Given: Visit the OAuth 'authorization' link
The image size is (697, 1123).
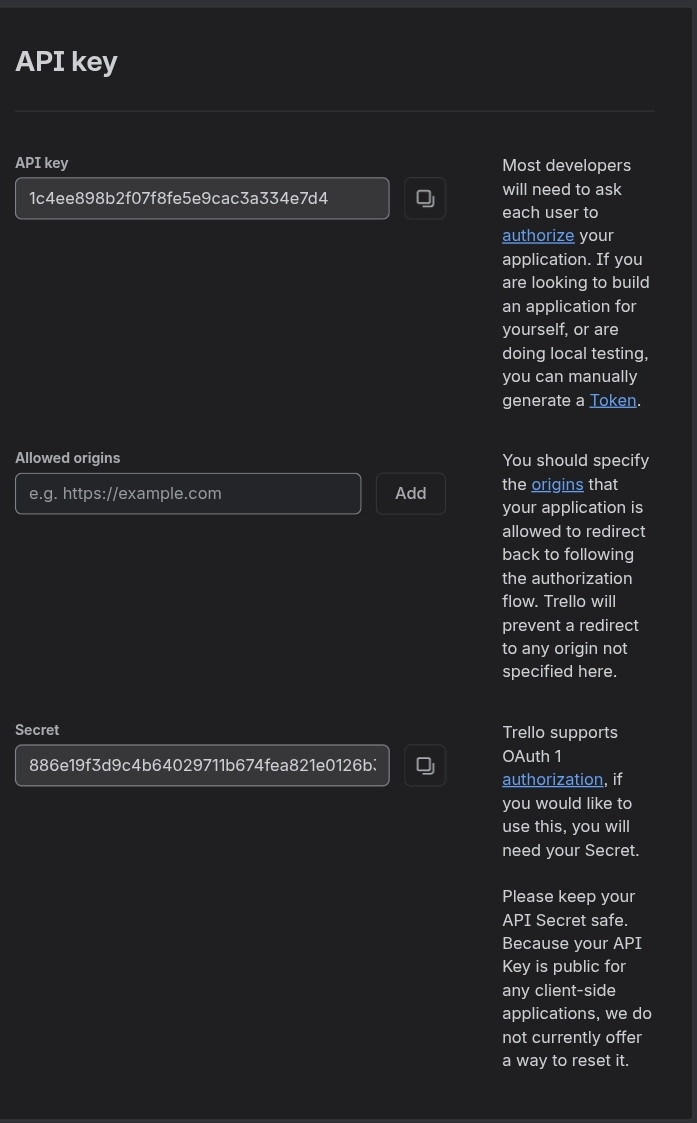Looking at the screenshot, I should [552, 779].
